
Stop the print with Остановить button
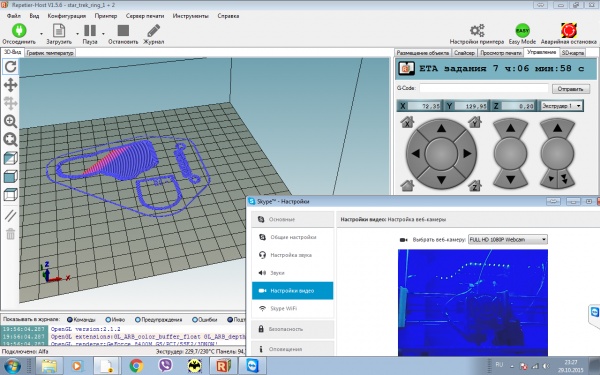tap(123, 31)
